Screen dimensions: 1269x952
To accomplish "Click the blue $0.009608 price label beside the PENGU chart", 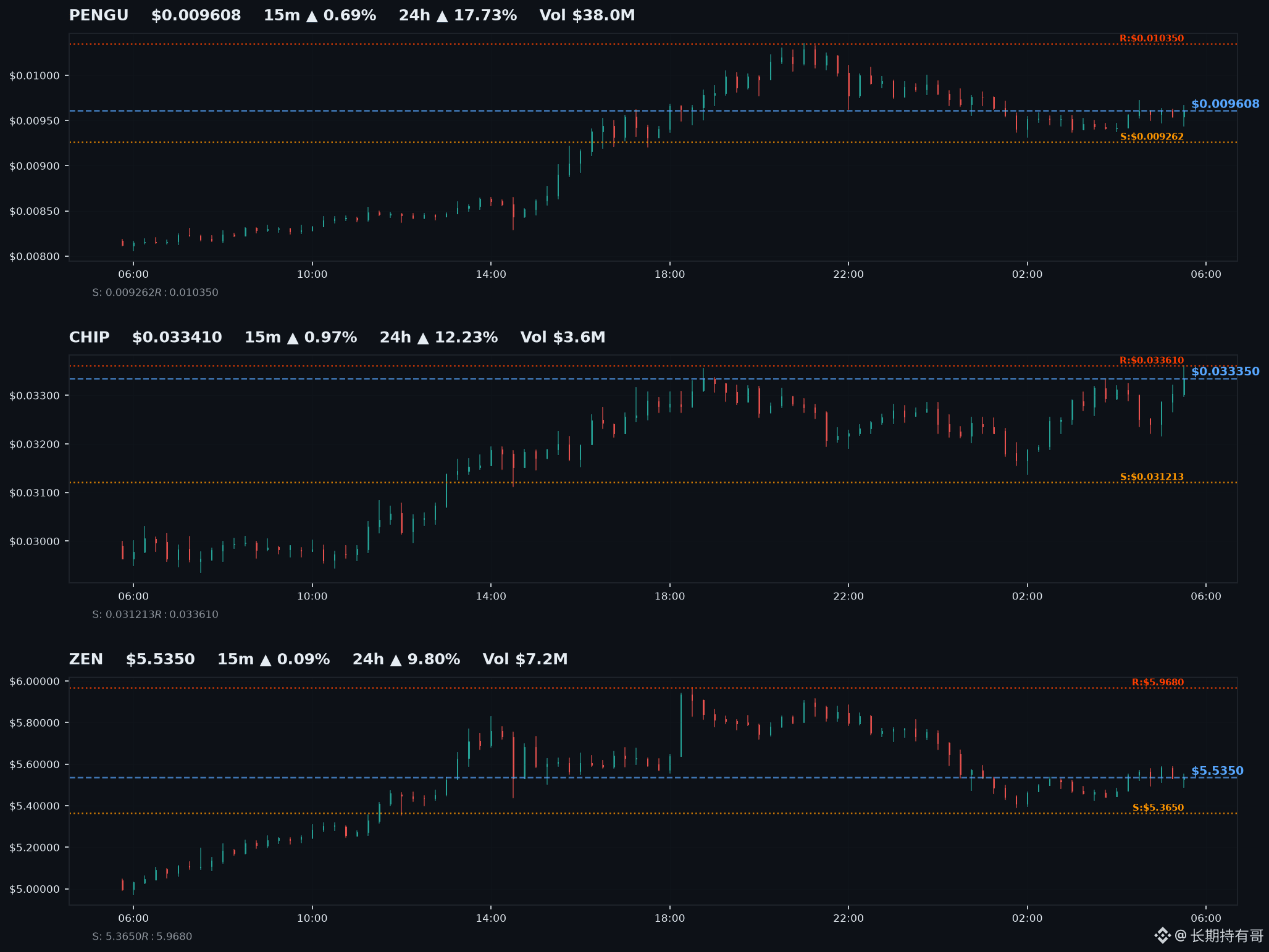I will 1225,104.
